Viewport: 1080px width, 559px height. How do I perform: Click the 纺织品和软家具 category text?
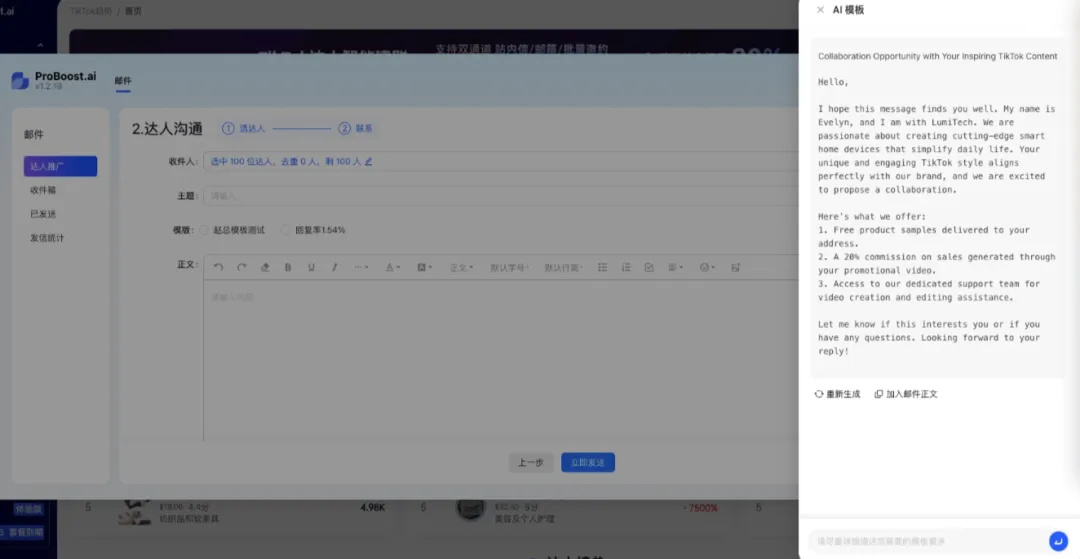pyautogui.click(x=189, y=518)
